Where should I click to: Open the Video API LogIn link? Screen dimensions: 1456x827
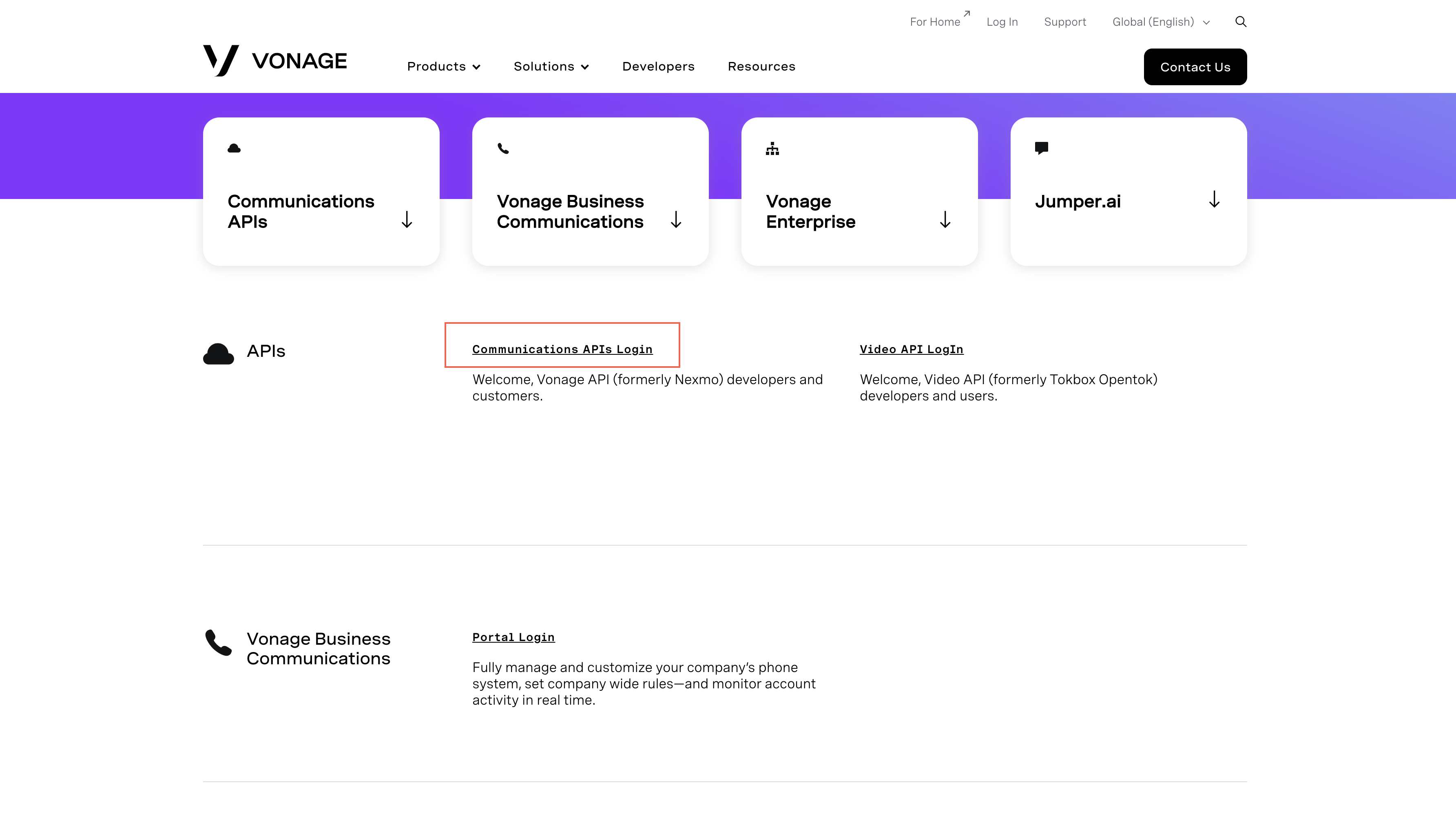coord(911,349)
